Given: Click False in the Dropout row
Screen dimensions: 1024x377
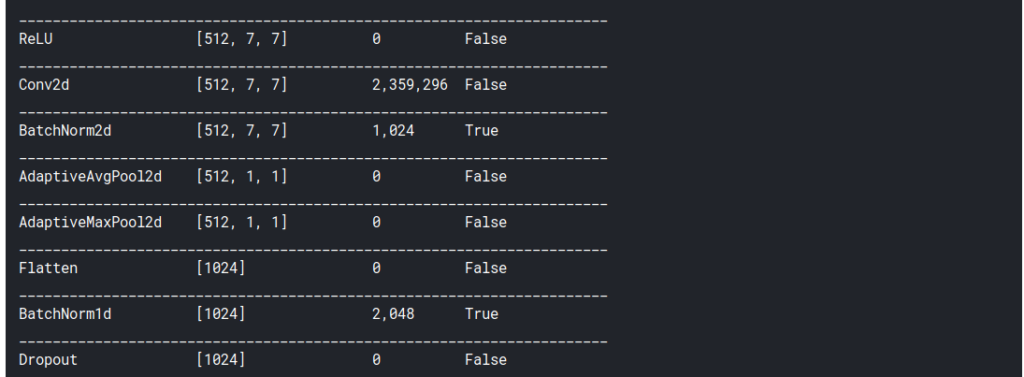Looking at the screenshot, I should tap(486, 359).
